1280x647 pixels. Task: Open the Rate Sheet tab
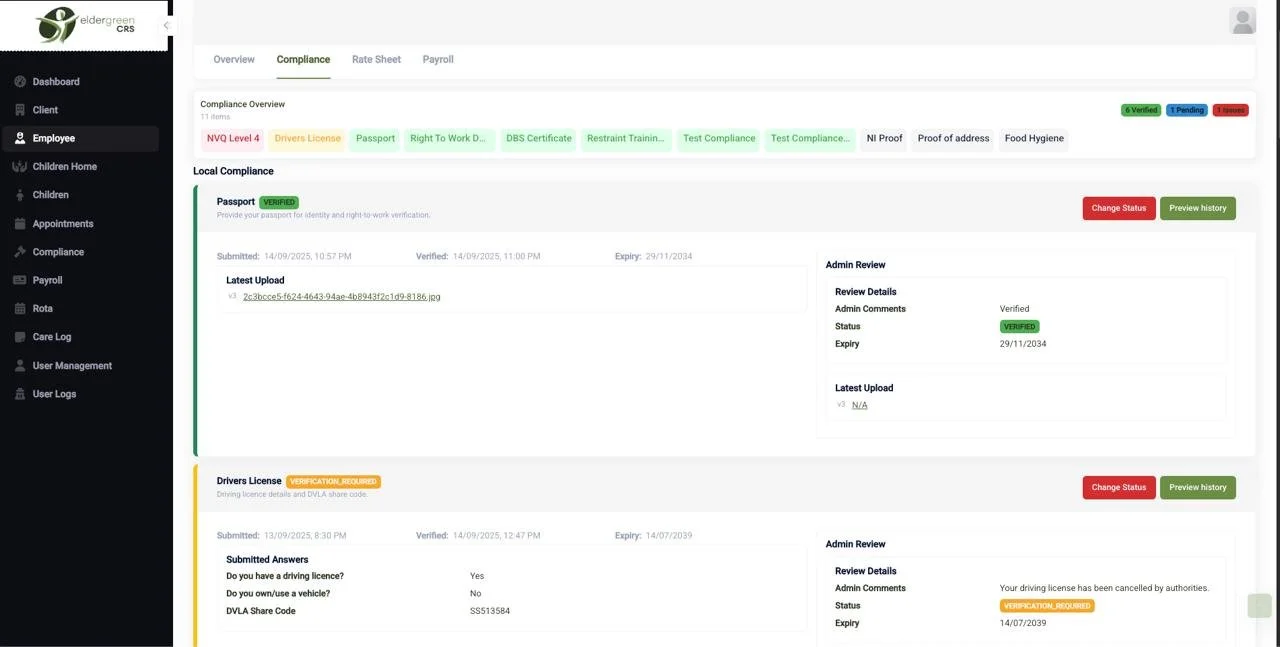point(376,59)
